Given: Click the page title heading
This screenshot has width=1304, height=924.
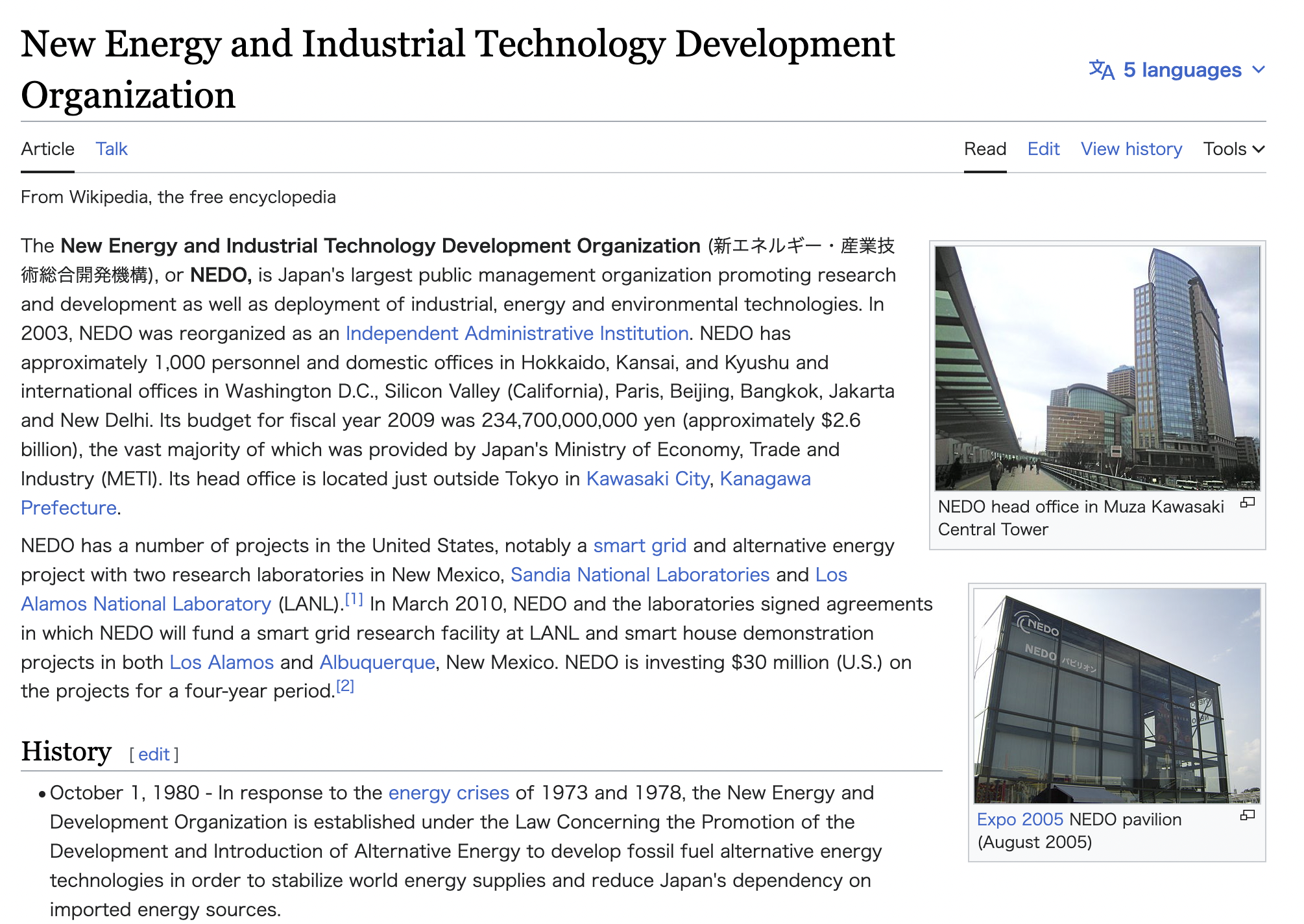Looking at the screenshot, I should pyautogui.click(x=457, y=69).
